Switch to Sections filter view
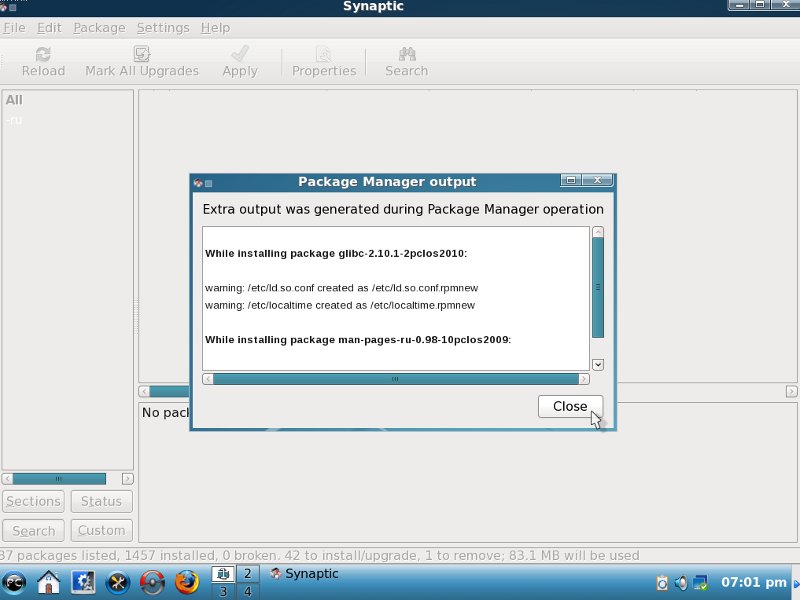 coord(33,502)
